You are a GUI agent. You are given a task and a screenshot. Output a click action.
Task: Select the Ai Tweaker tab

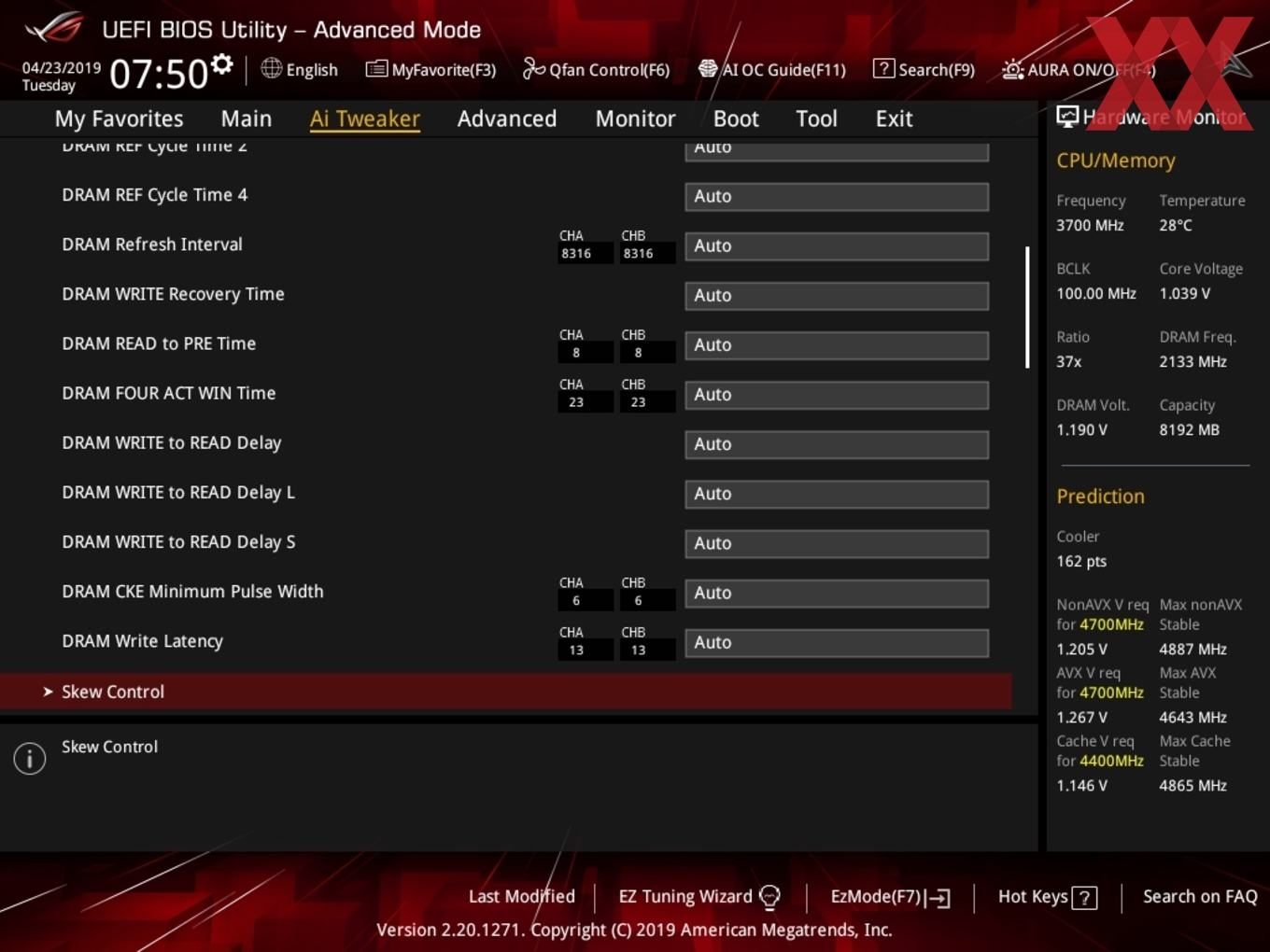(365, 119)
